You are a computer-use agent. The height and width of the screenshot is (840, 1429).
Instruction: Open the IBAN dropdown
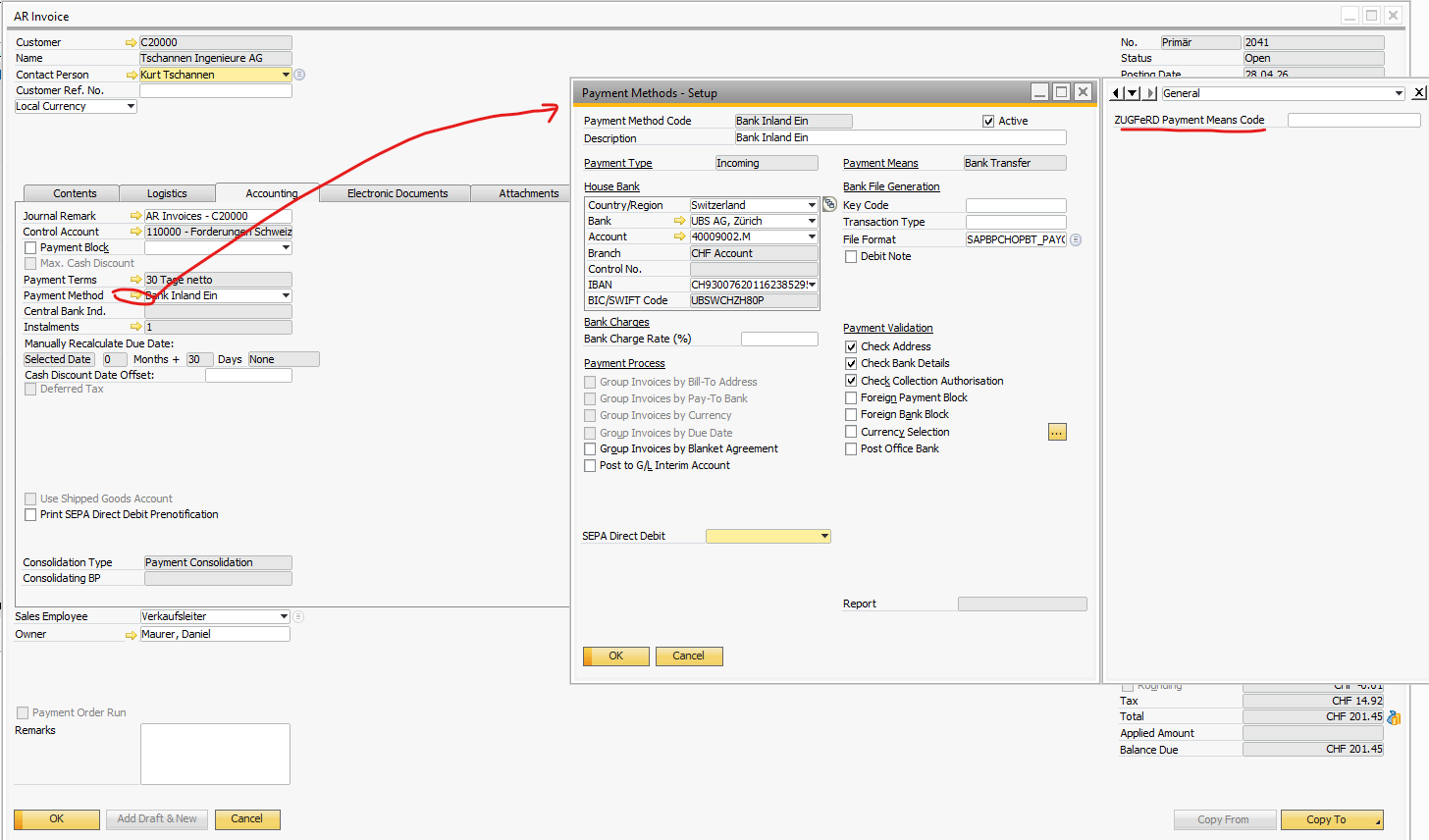[x=812, y=285]
